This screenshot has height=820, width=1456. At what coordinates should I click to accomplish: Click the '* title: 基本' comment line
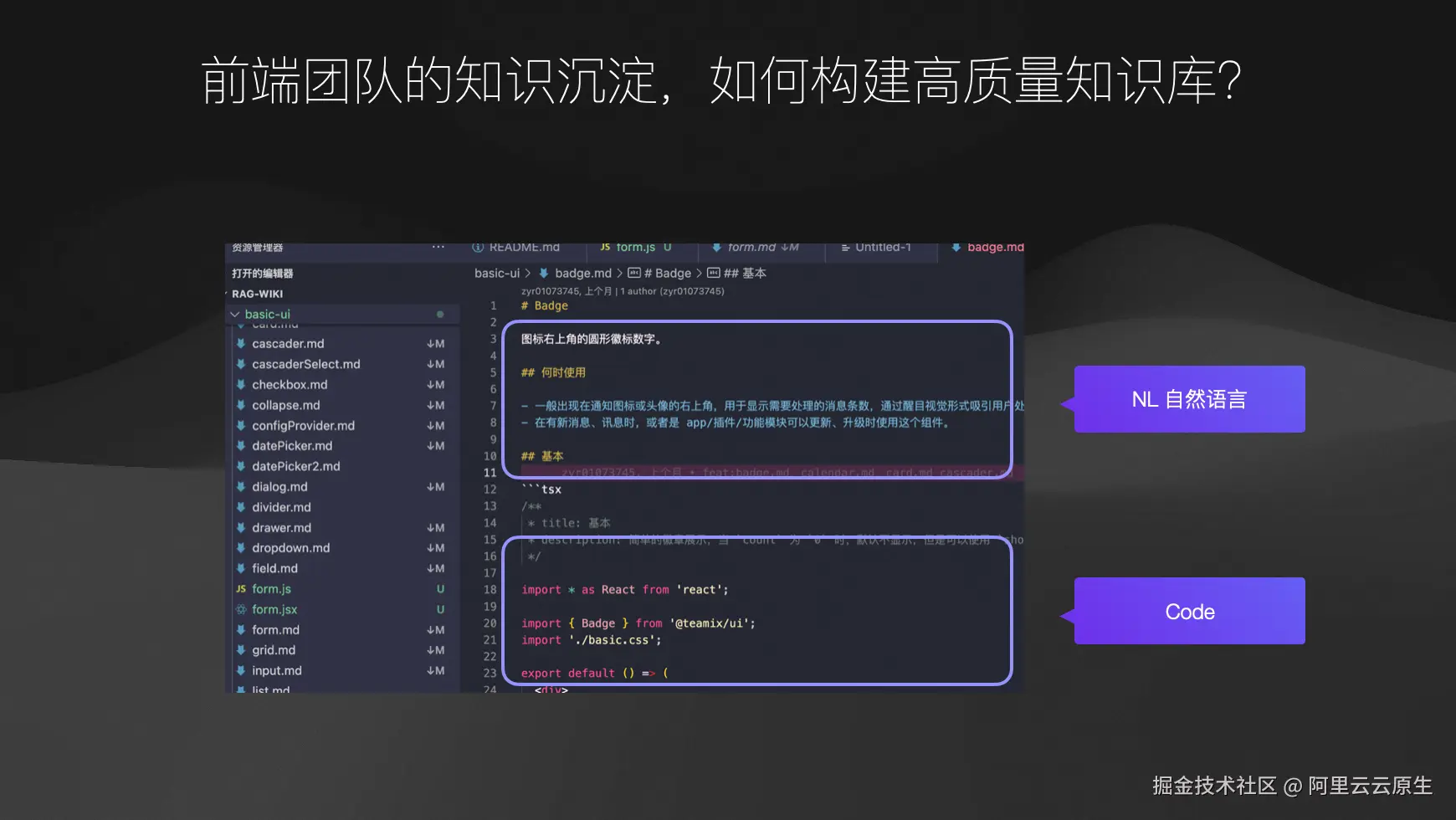point(569,523)
